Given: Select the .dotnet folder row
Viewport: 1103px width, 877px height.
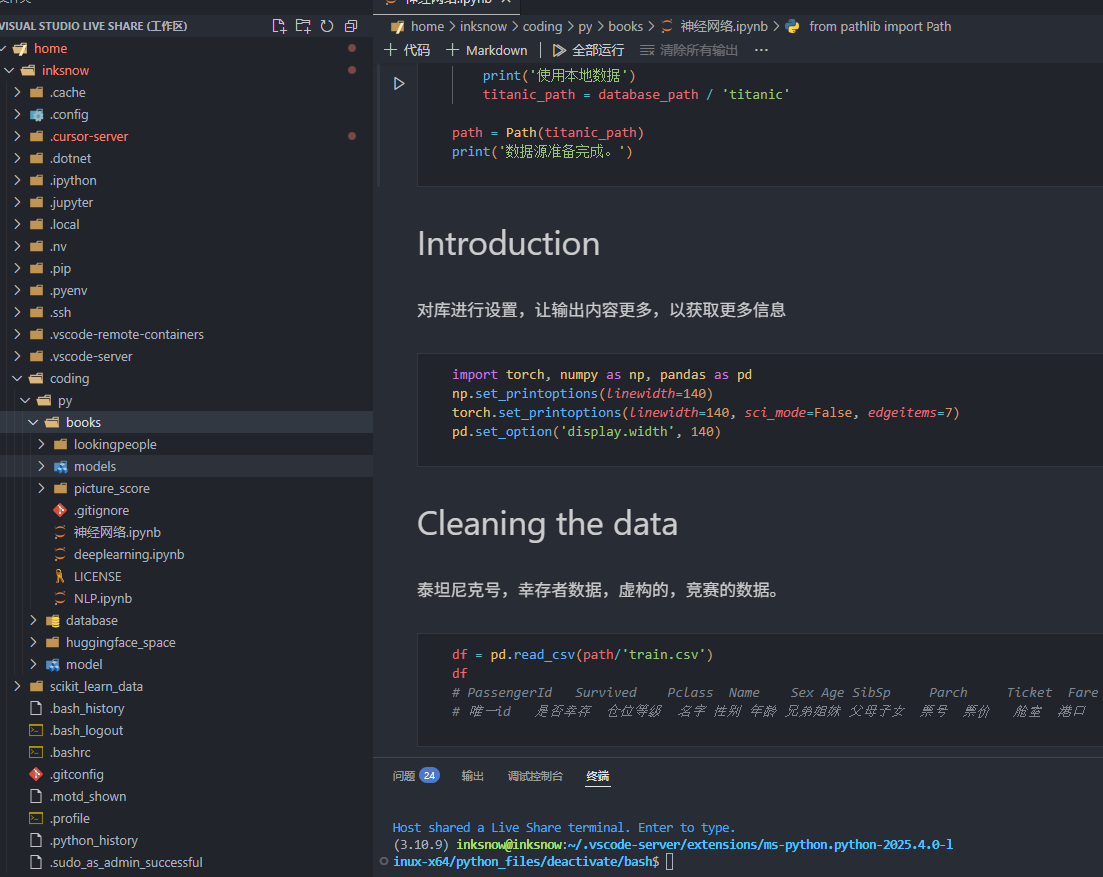Looking at the screenshot, I should point(186,158).
